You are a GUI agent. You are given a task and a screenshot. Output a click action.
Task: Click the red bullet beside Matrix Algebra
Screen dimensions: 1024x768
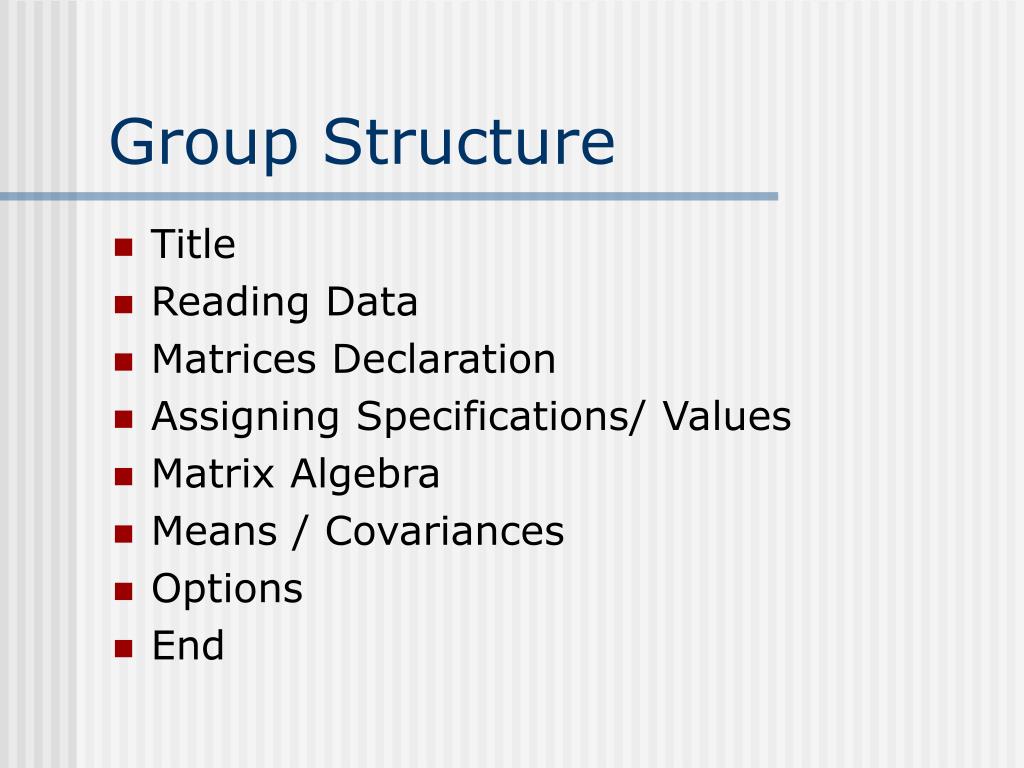coord(123,477)
